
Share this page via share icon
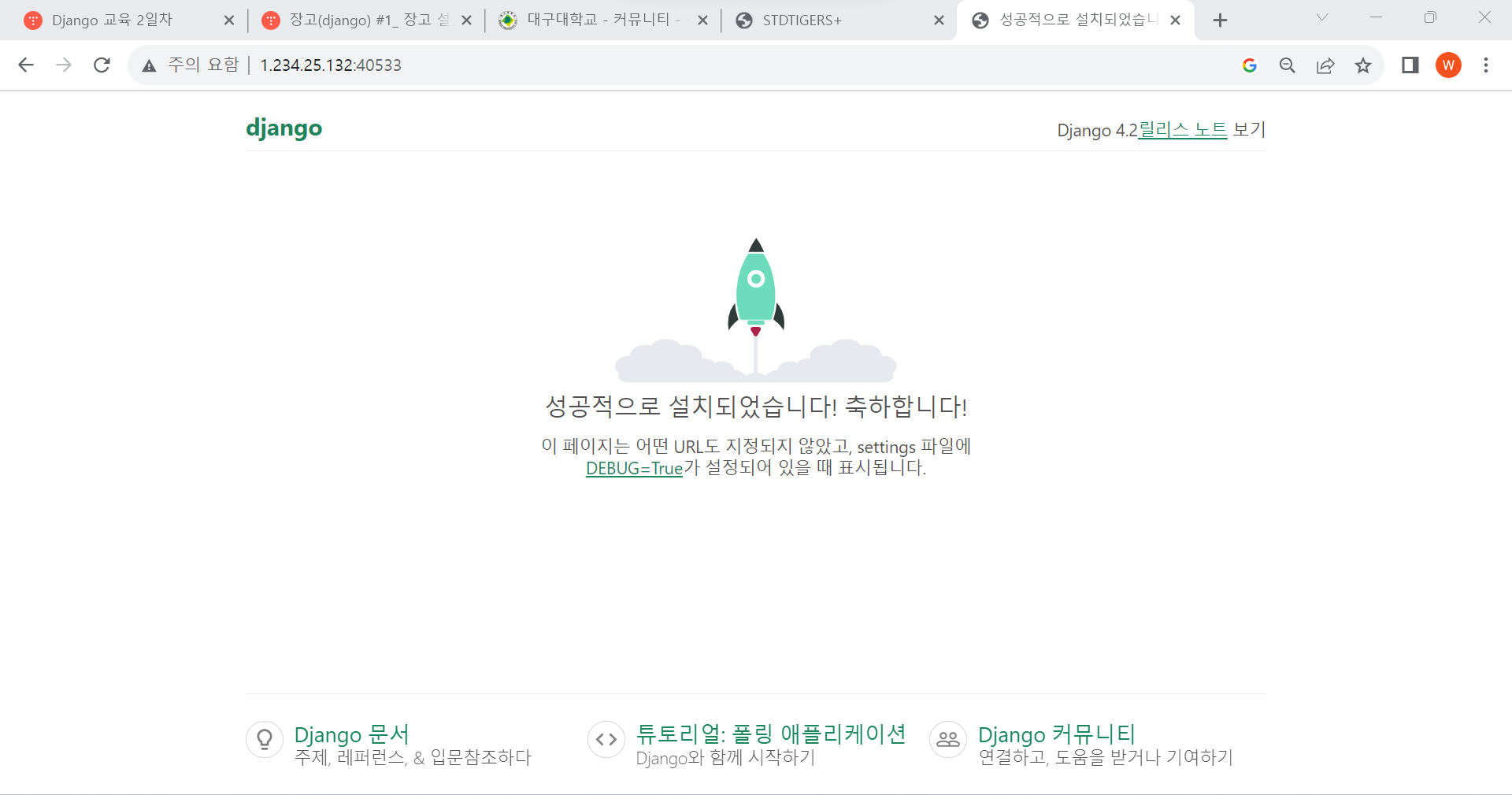tap(1325, 65)
